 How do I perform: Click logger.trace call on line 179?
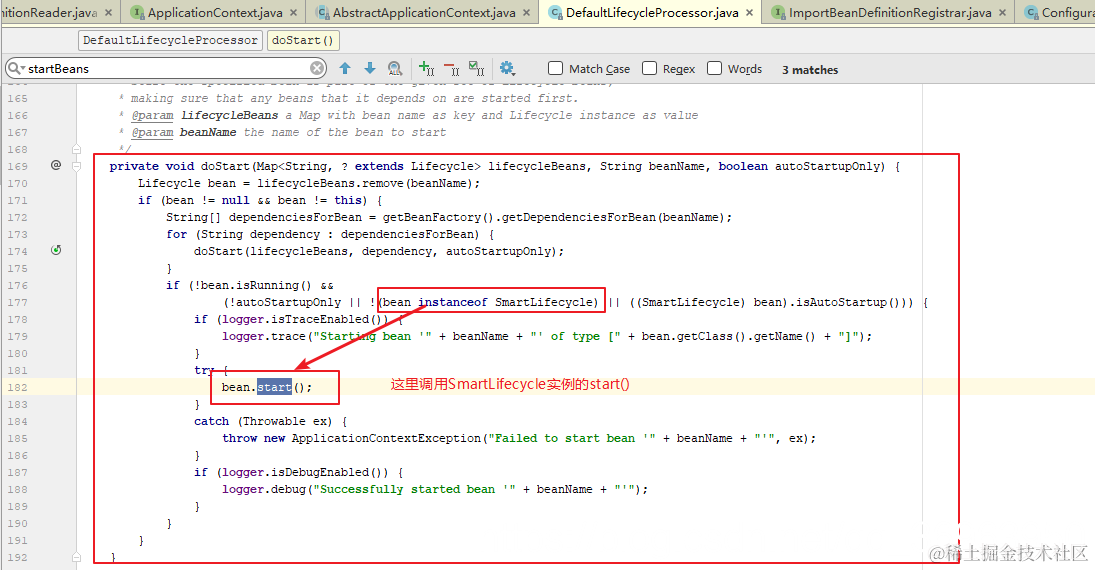[x=264, y=337]
